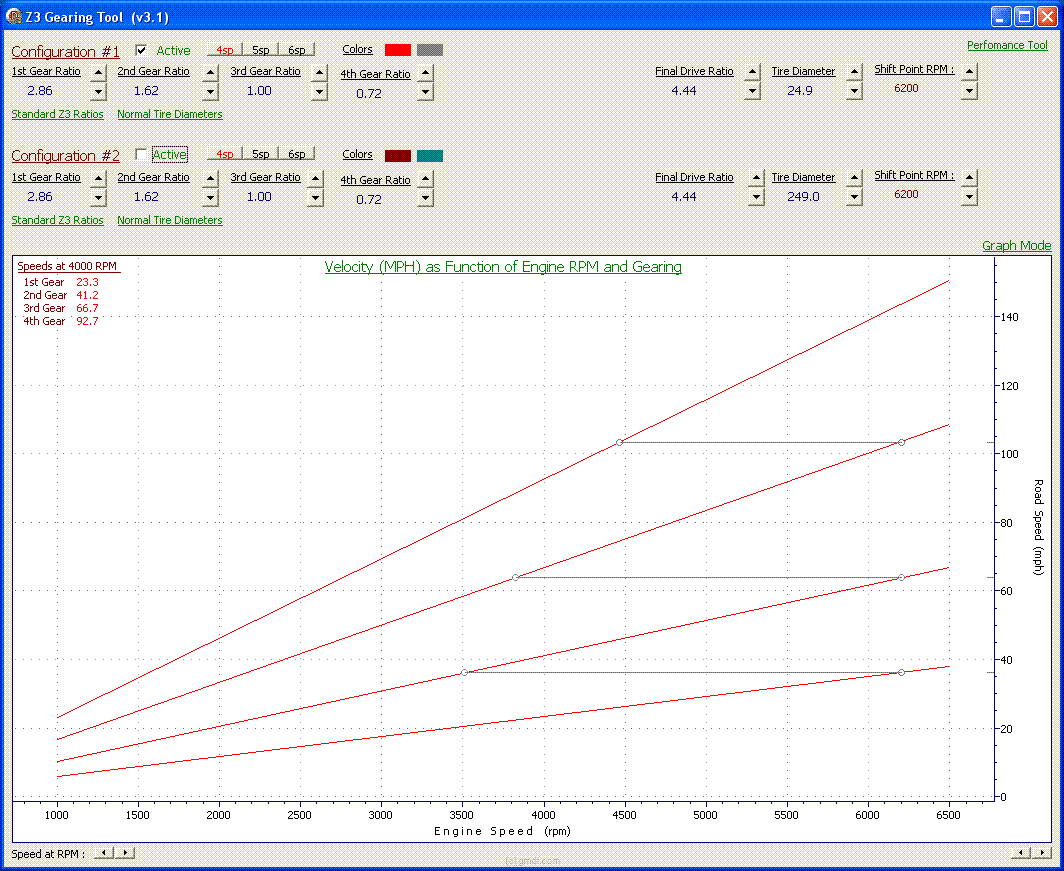Click Configuration #1 red color swatch

click(398, 50)
